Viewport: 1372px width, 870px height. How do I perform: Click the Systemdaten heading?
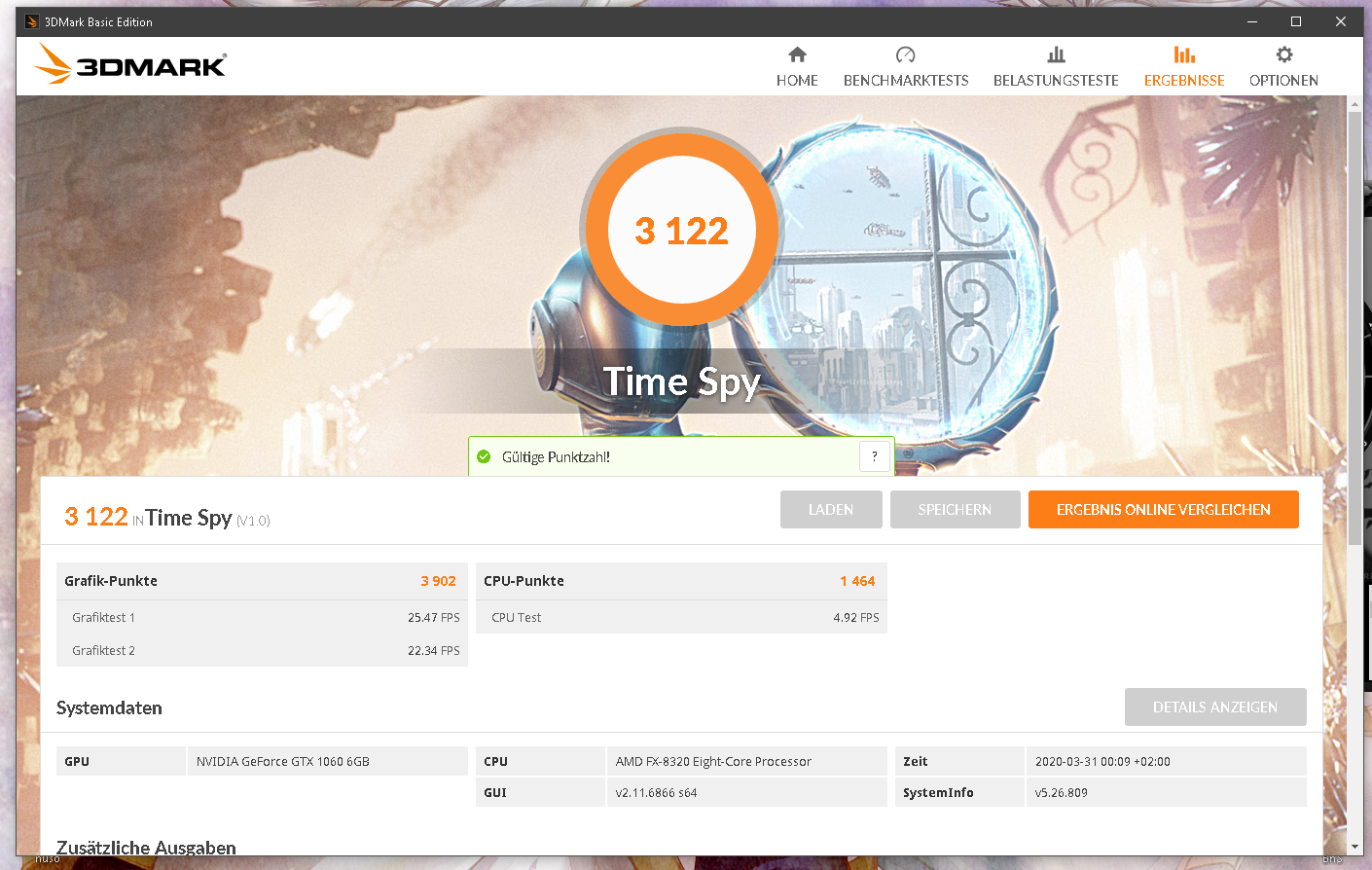coord(109,707)
